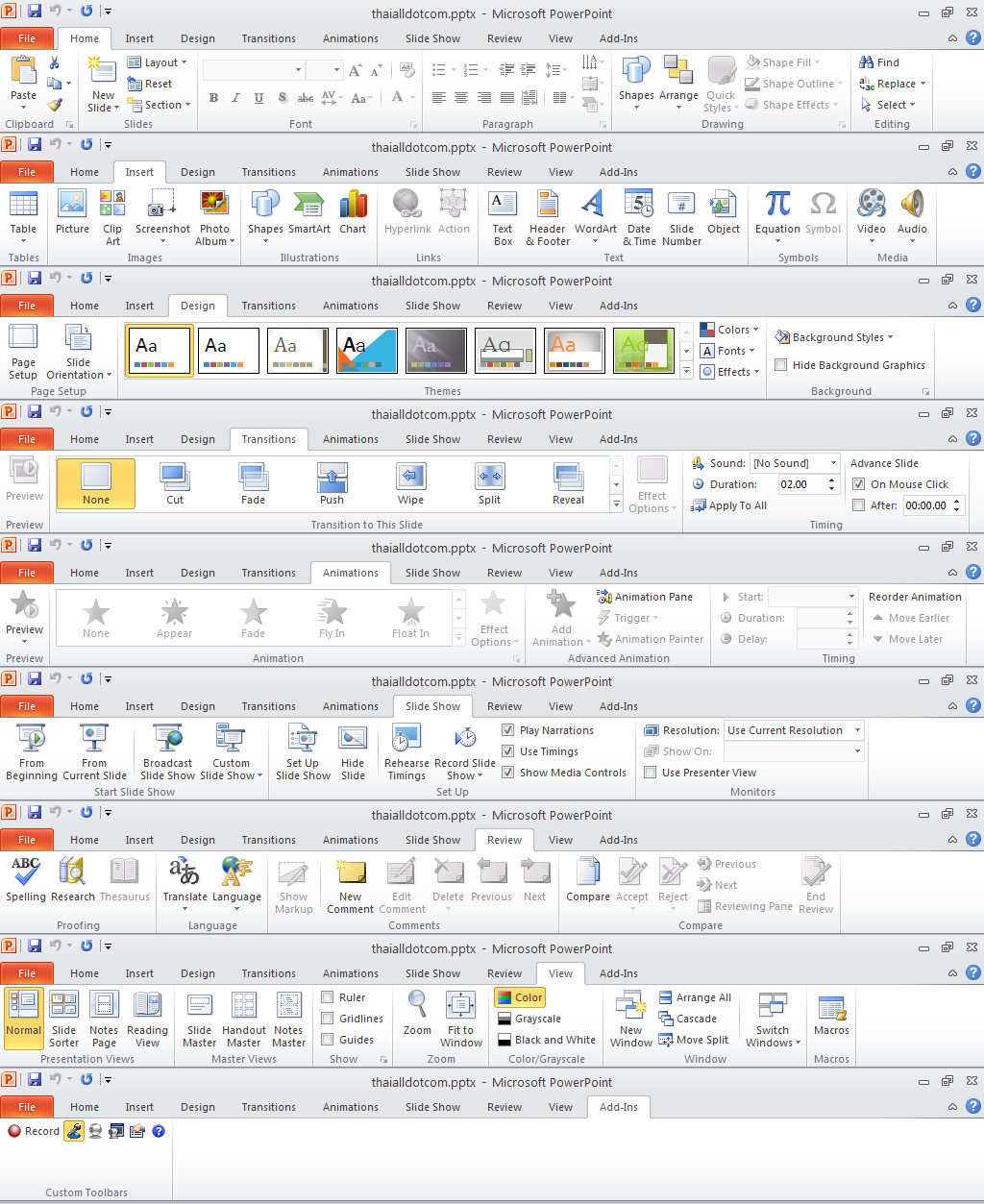Insert an Equation symbol
The height and width of the screenshot is (1204, 984).
[x=777, y=215]
